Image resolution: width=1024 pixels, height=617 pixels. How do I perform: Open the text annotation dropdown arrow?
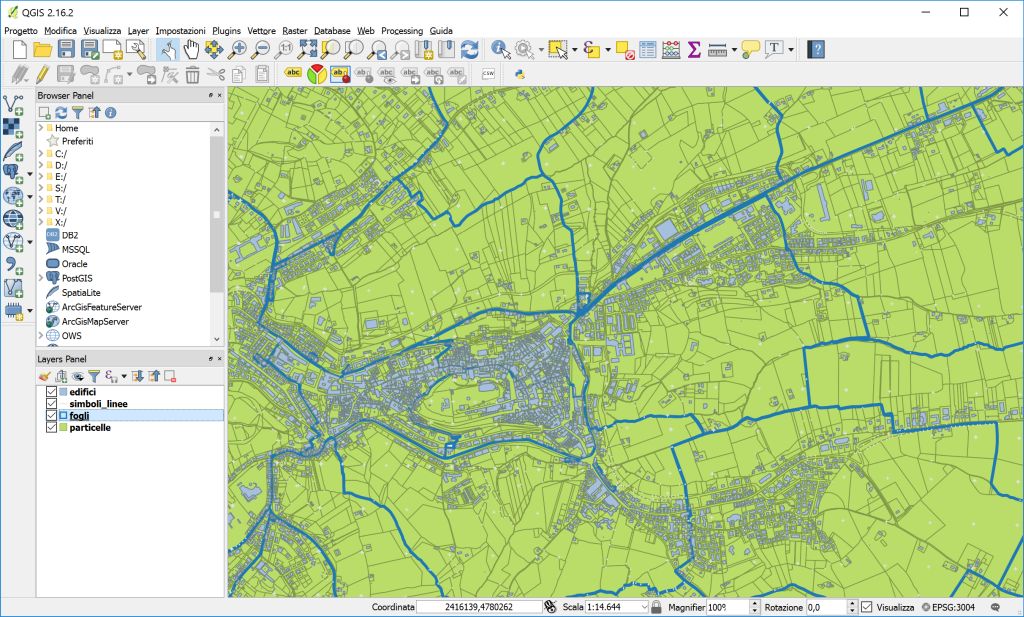point(791,50)
